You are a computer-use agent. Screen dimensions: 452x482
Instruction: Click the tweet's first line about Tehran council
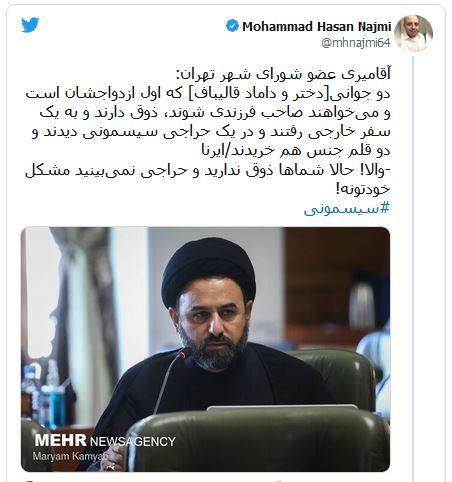(283, 74)
